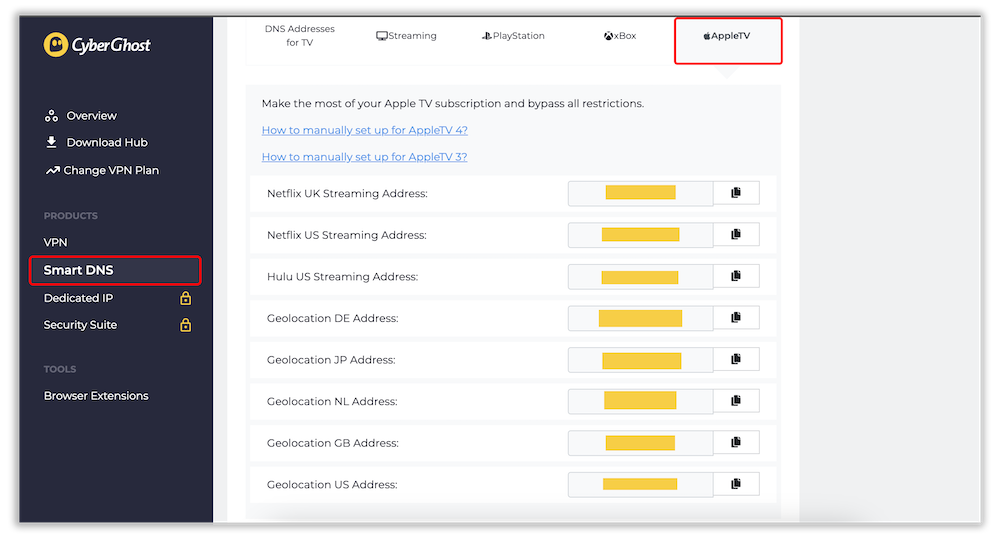
Task: Click the CyberGhost logo
Action: point(97,45)
